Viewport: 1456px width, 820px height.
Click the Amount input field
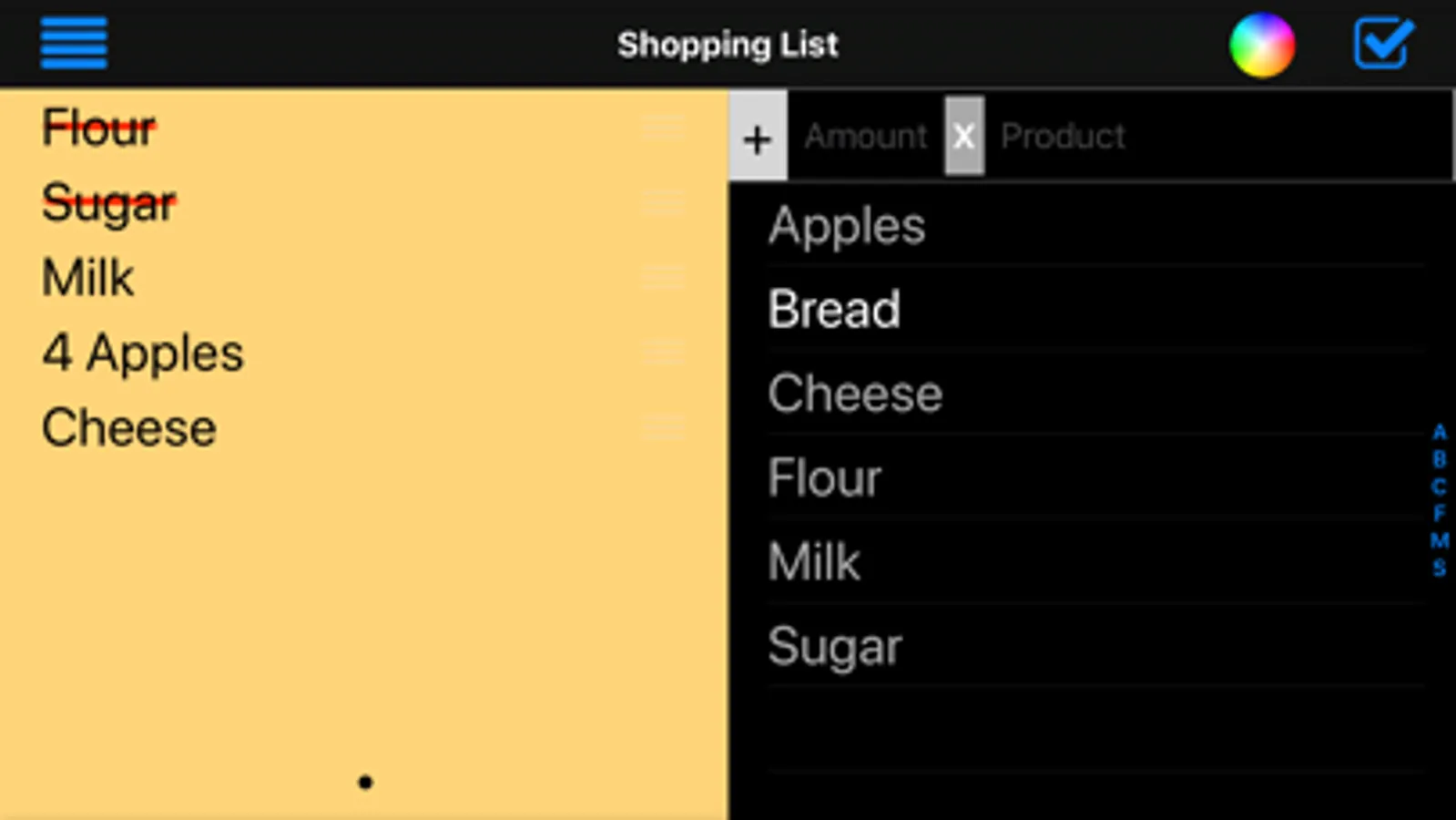[865, 137]
